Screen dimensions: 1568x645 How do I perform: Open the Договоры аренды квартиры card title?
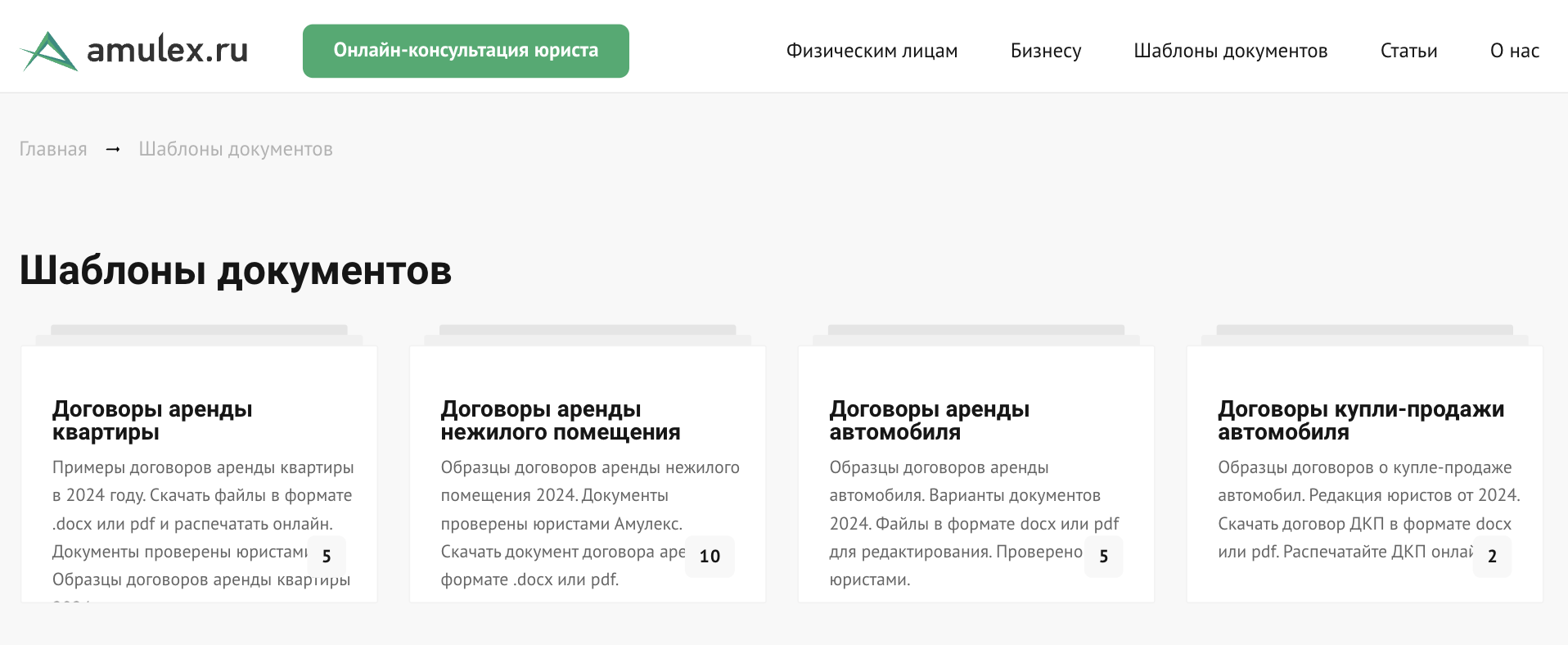pyautogui.click(x=152, y=420)
